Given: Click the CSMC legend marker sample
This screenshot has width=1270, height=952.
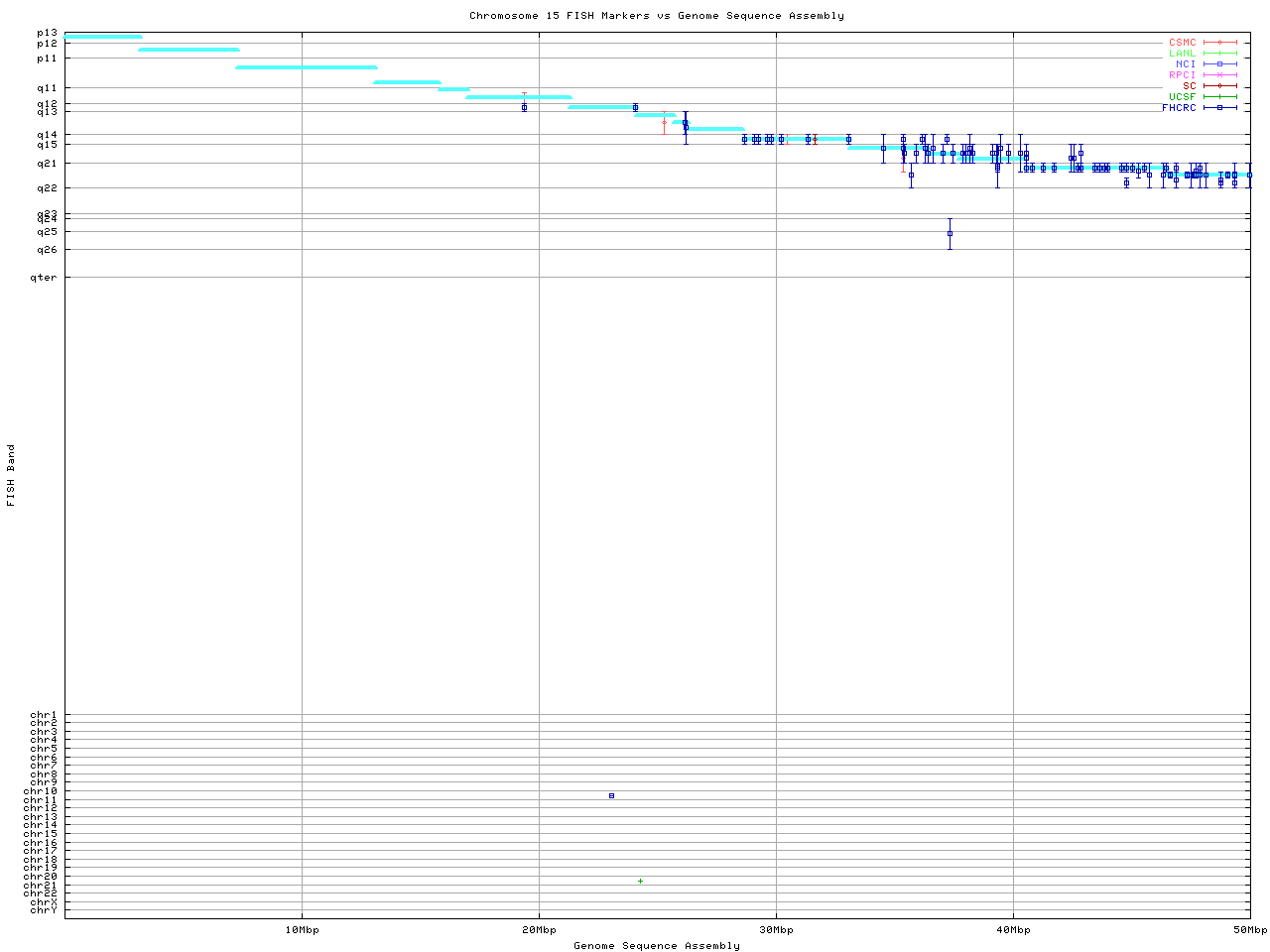Looking at the screenshot, I should pyautogui.click(x=1219, y=43).
